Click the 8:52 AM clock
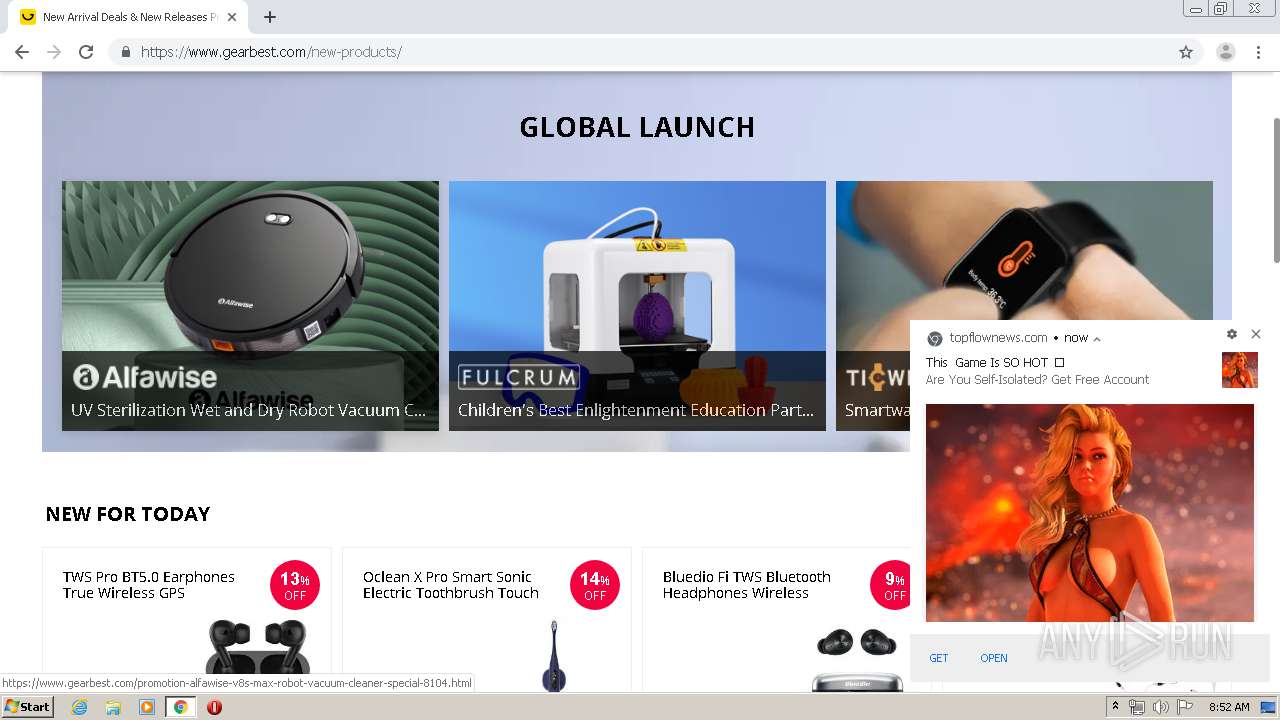 tap(1229, 707)
